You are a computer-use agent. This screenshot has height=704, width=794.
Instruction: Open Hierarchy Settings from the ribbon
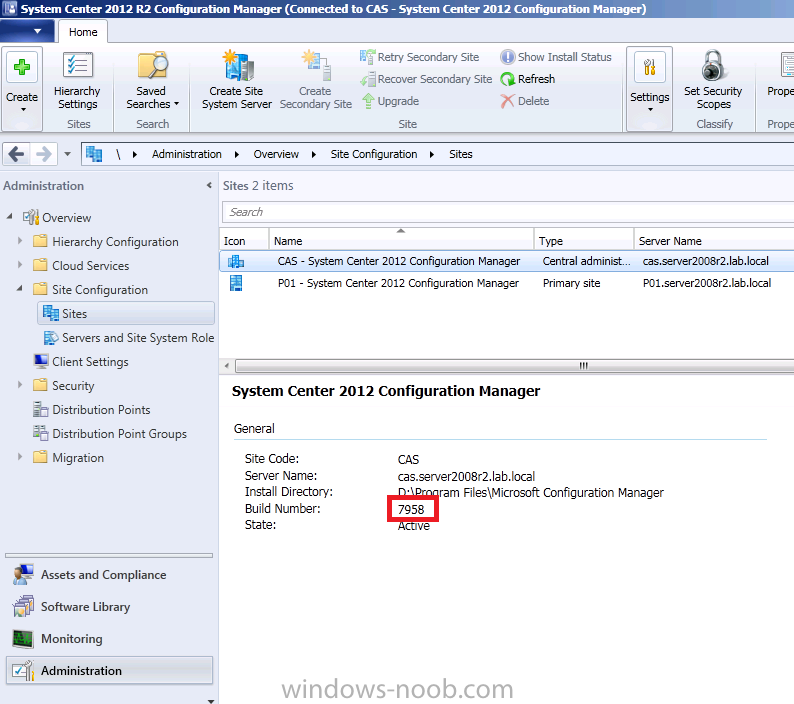[x=77, y=81]
